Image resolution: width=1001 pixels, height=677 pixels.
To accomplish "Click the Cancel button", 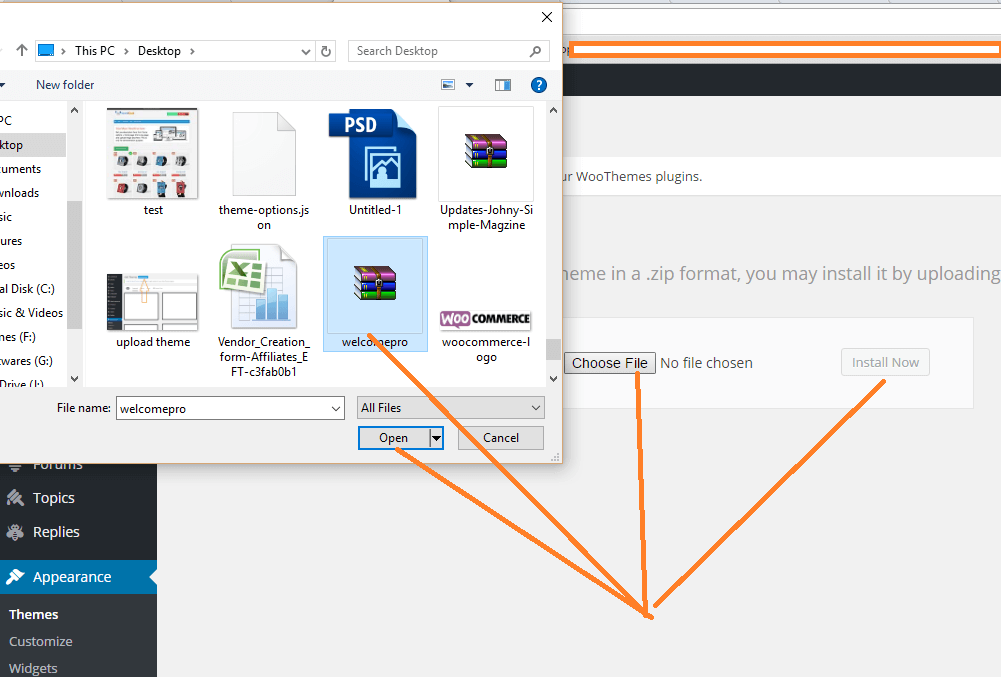I will [501, 438].
